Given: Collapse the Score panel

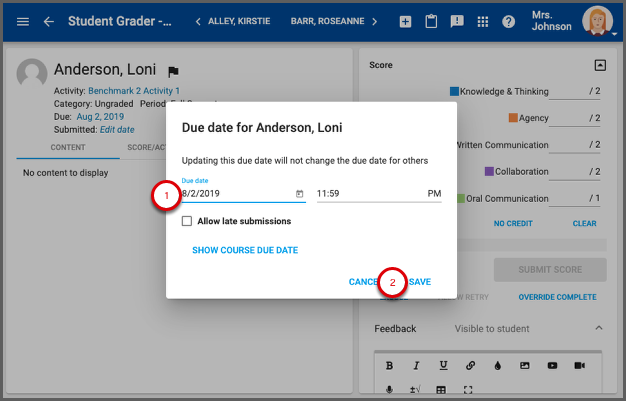Looking at the screenshot, I should pos(600,65).
